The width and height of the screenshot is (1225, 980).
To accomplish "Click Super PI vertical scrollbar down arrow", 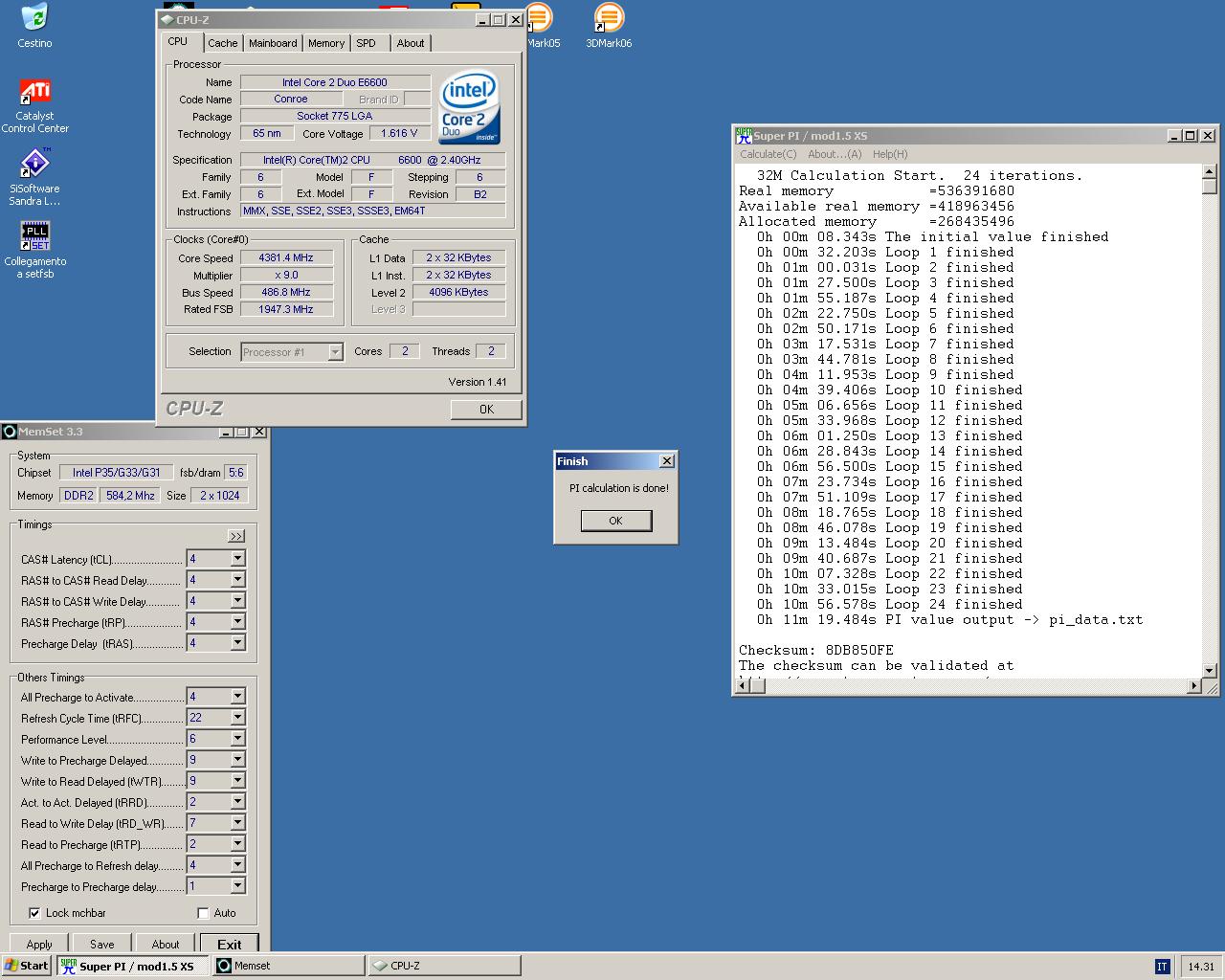I will pyautogui.click(x=1209, y=671).
